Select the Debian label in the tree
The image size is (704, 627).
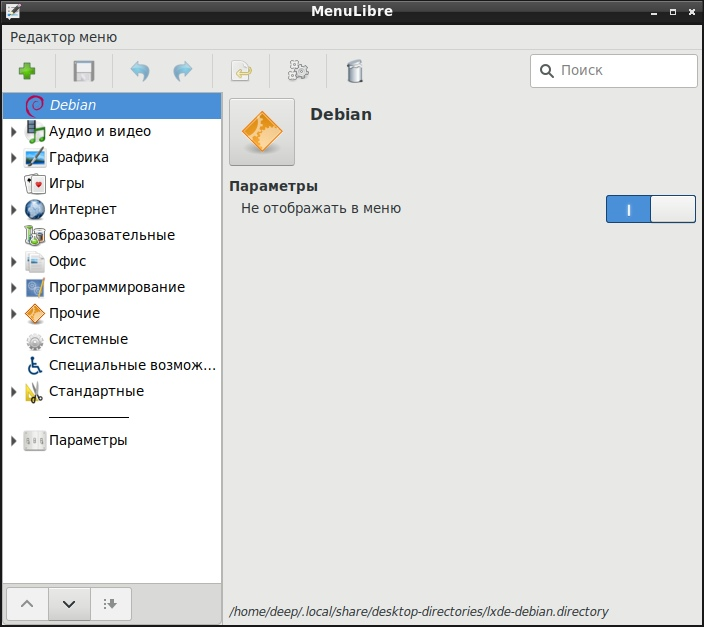coord(73,105)
